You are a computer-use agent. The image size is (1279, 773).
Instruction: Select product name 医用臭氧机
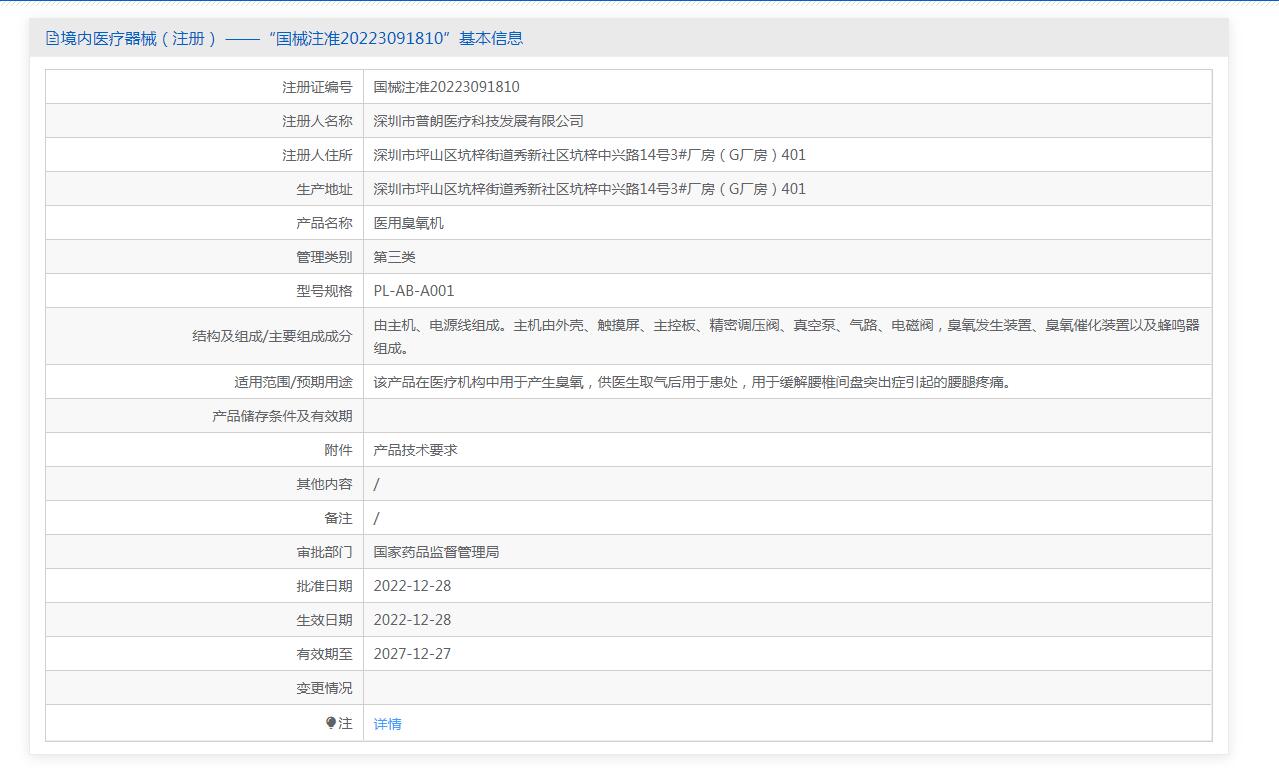click(408, 223)
